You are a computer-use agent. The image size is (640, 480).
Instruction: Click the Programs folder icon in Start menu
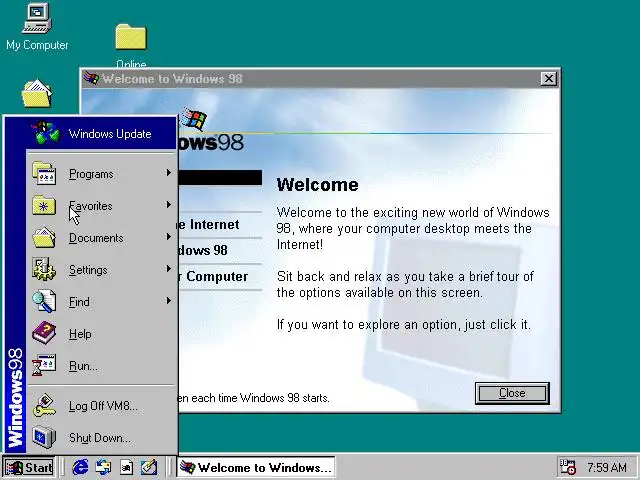(x=44, y=173)
